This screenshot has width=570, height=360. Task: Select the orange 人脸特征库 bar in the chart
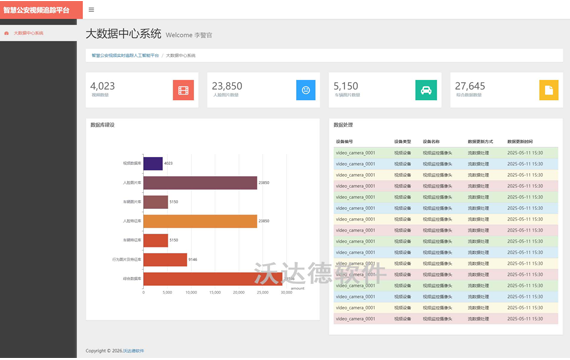coord(200,221)
